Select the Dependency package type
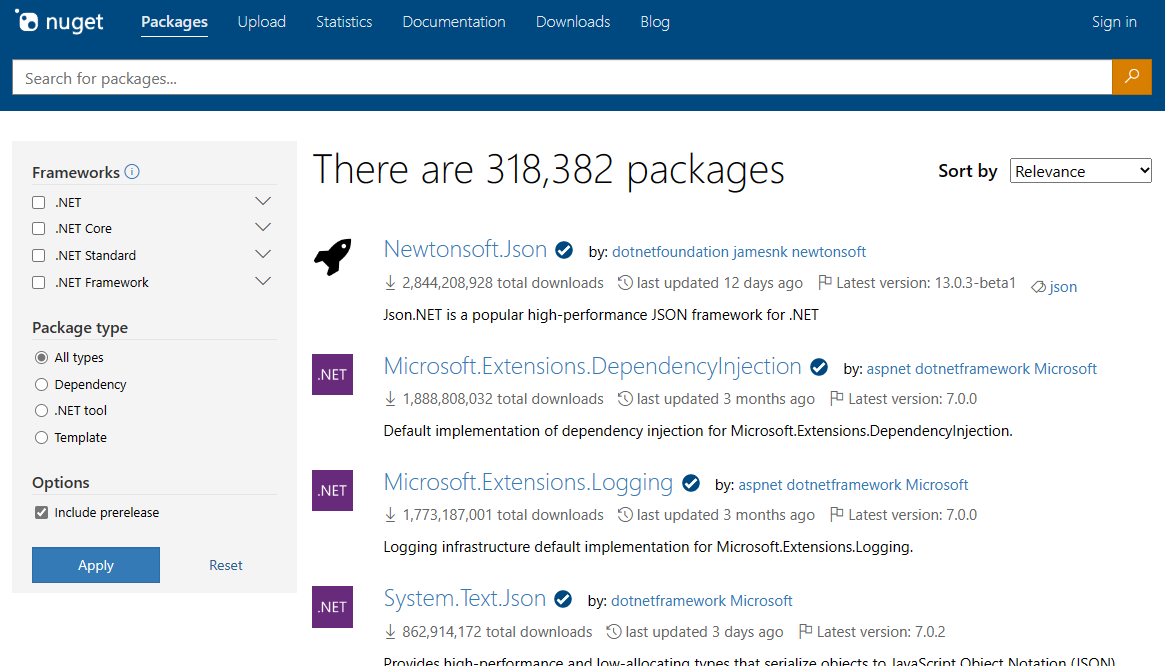Image resolution: width=1165 pixels, height=666 pixels. pyautogui.click(x=42, y=384)
